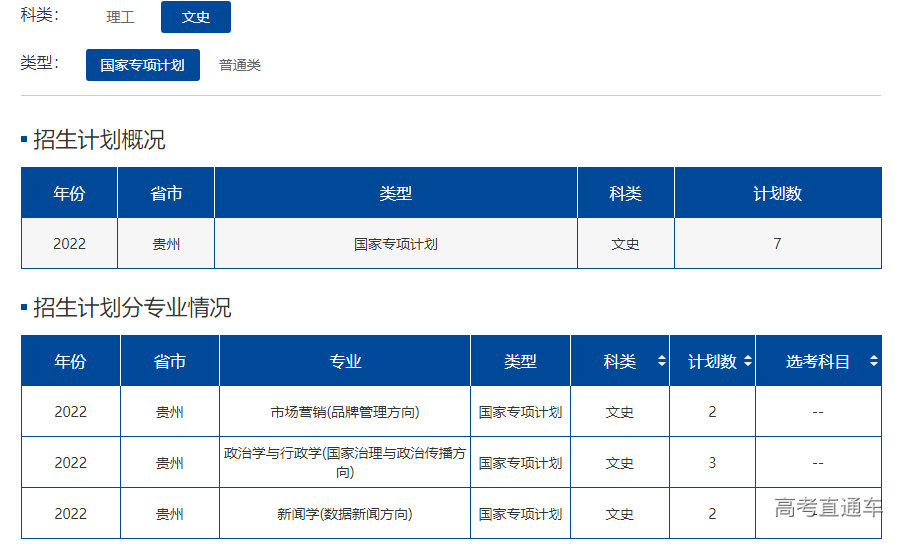Click the 市场营销(品牌管理方向) major cell
Image resolution: width=912 pixels, height=547 pixels.
(x=345, y=412)
